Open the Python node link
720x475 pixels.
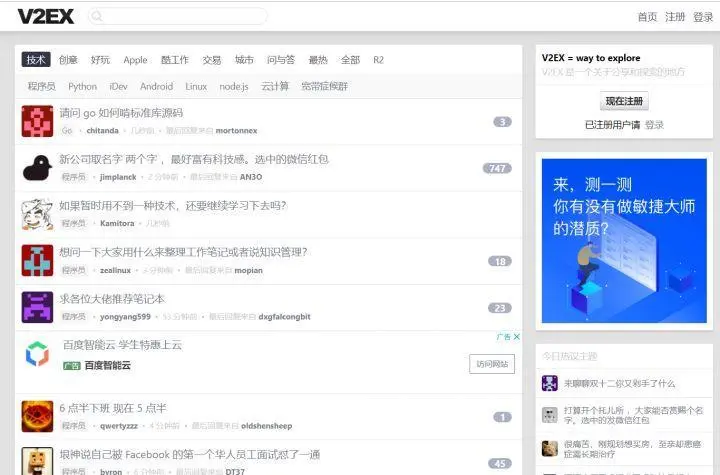tap(83, 86)
